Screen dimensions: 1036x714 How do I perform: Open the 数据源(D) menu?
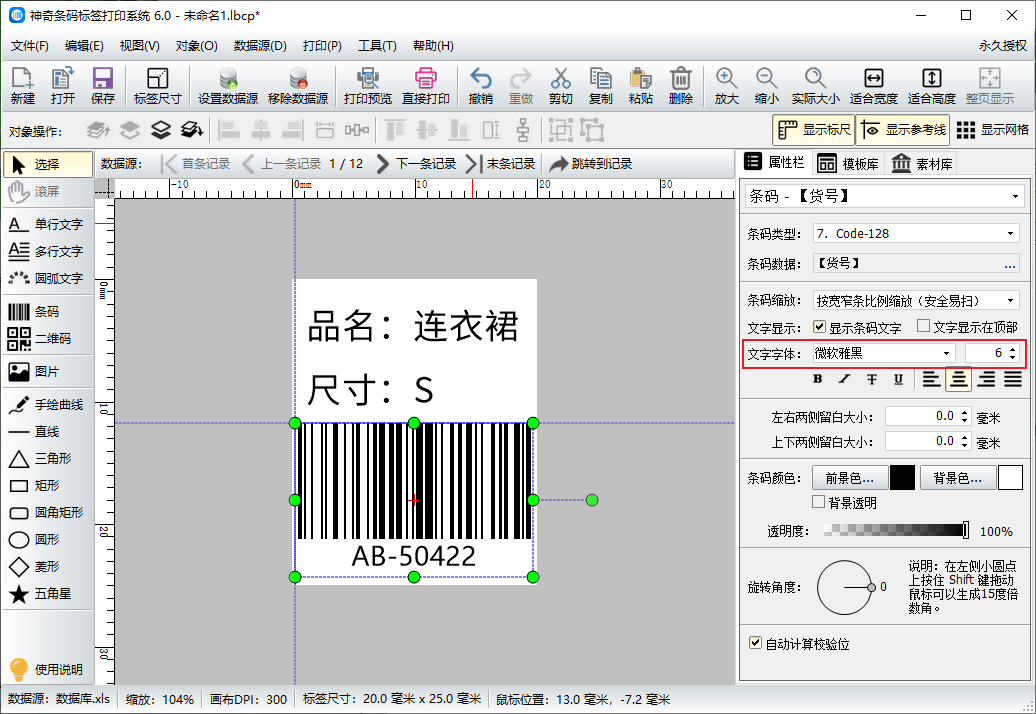(260, 46)
